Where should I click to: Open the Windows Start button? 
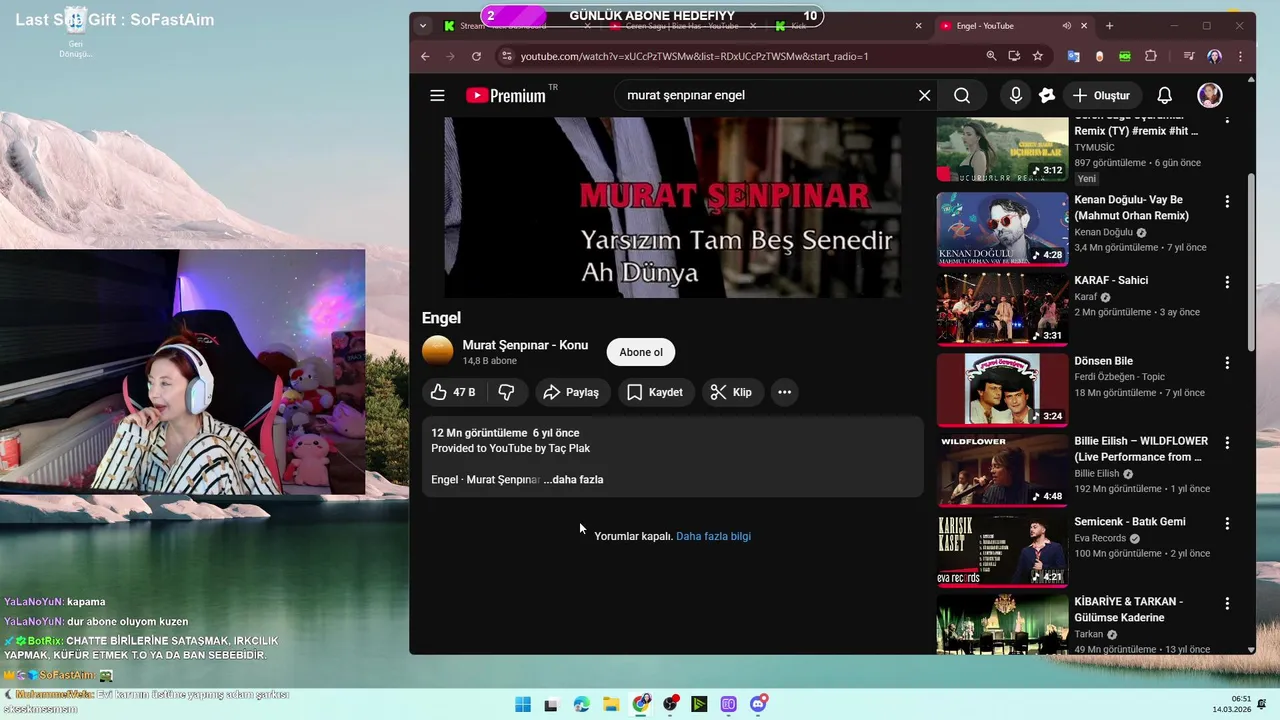click(523, 704)
